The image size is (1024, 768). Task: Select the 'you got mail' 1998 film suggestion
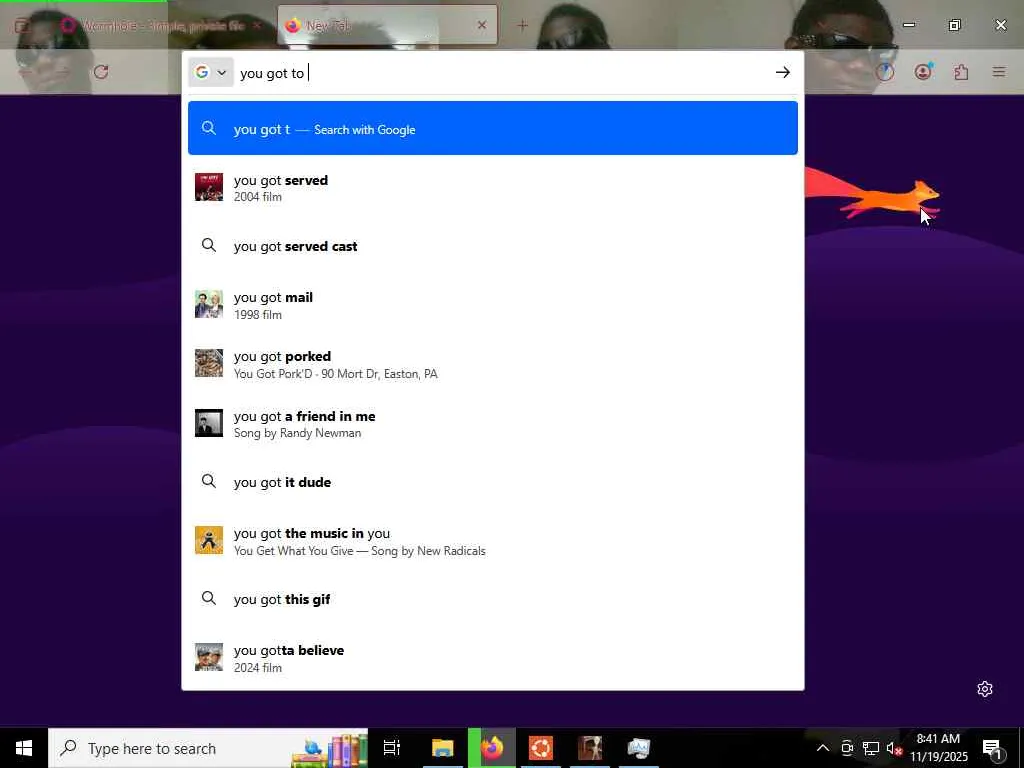492,305
